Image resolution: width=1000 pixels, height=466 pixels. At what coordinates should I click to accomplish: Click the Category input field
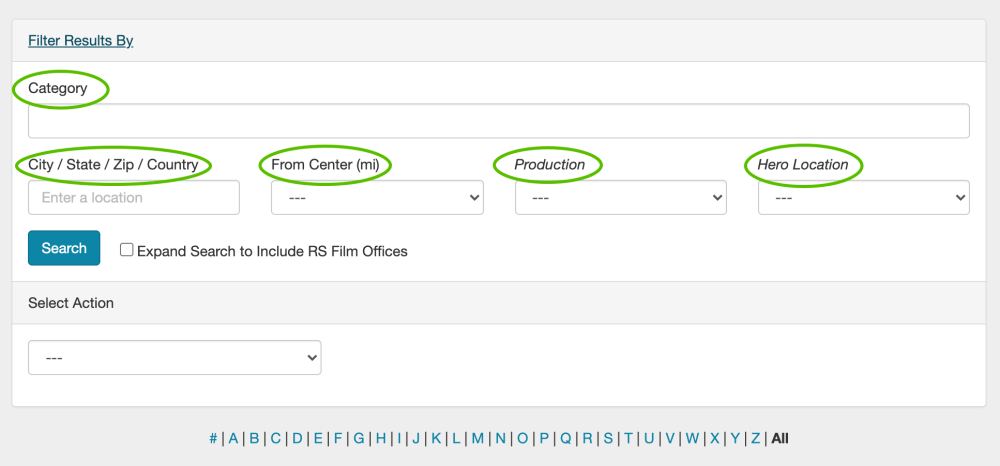[x=498, y=121]
